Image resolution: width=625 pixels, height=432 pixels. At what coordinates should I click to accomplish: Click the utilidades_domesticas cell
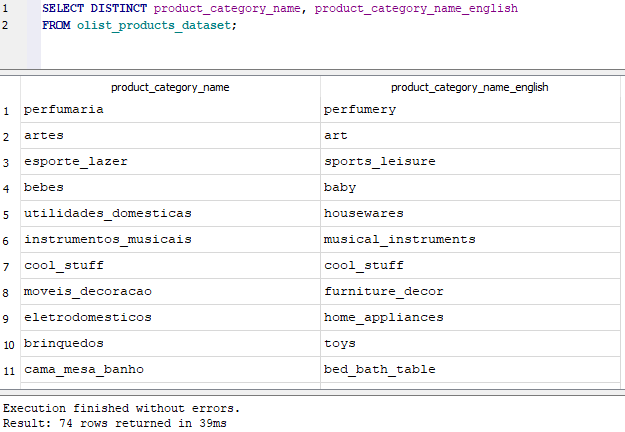coord(170,214)
